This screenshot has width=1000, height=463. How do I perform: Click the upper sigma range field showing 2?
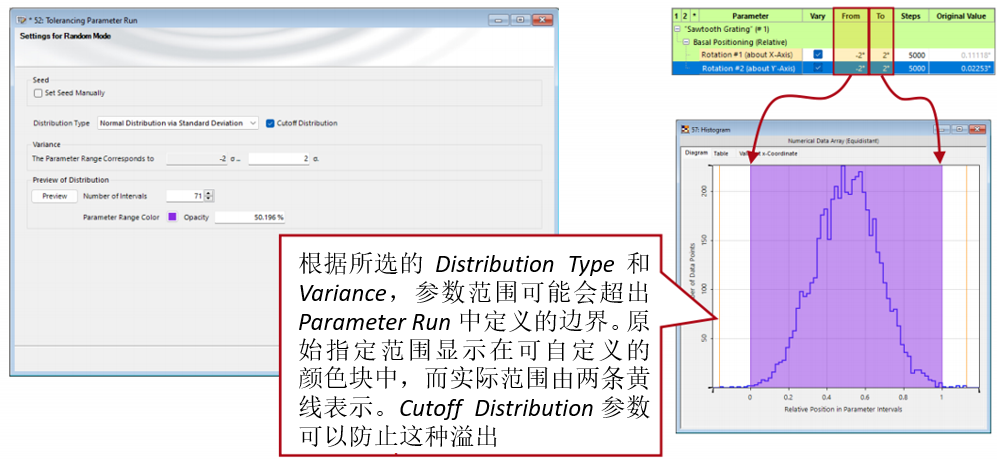point(279,158)
